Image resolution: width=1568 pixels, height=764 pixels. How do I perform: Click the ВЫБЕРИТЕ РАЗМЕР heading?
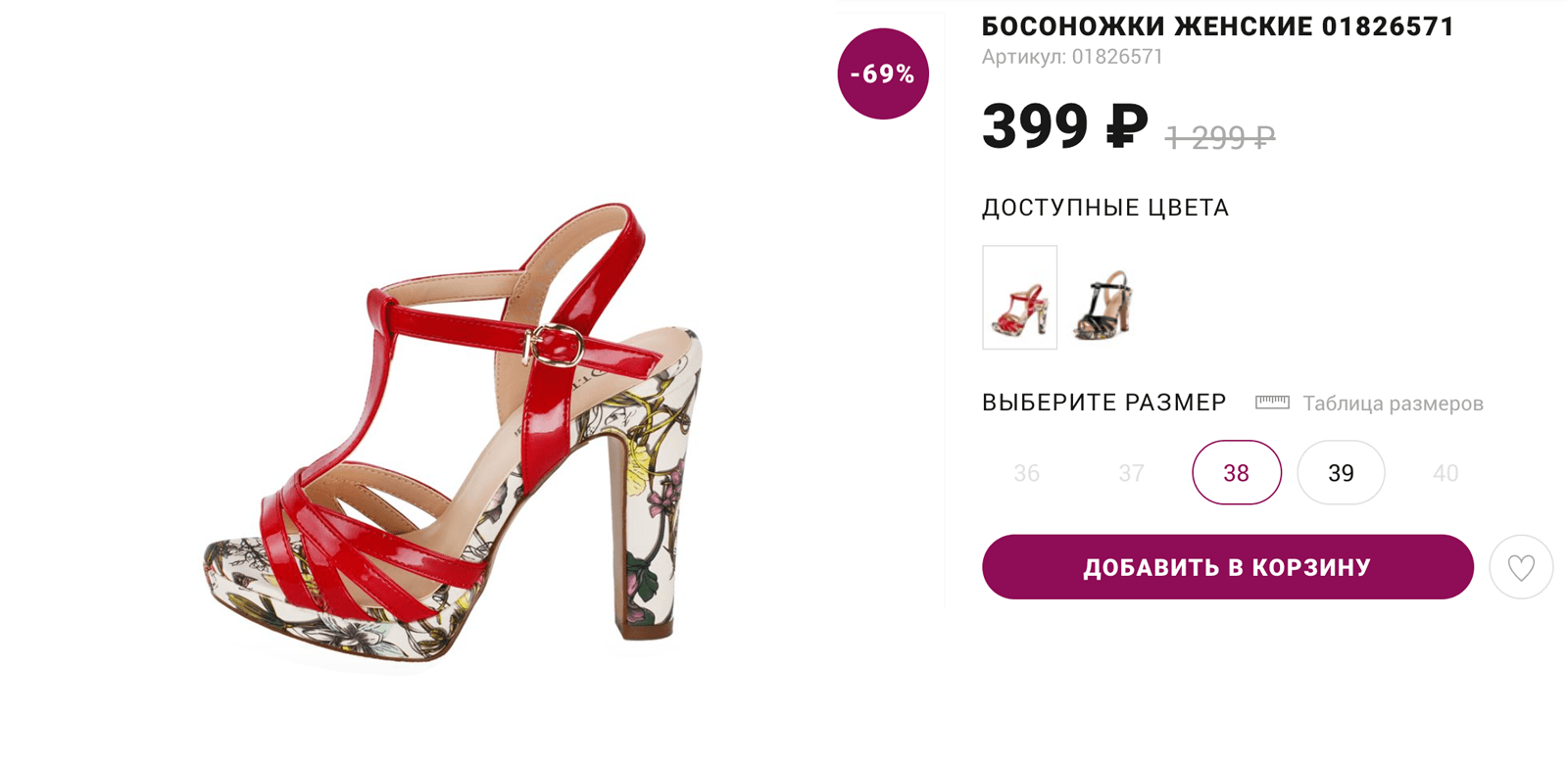click(1104, 403)
